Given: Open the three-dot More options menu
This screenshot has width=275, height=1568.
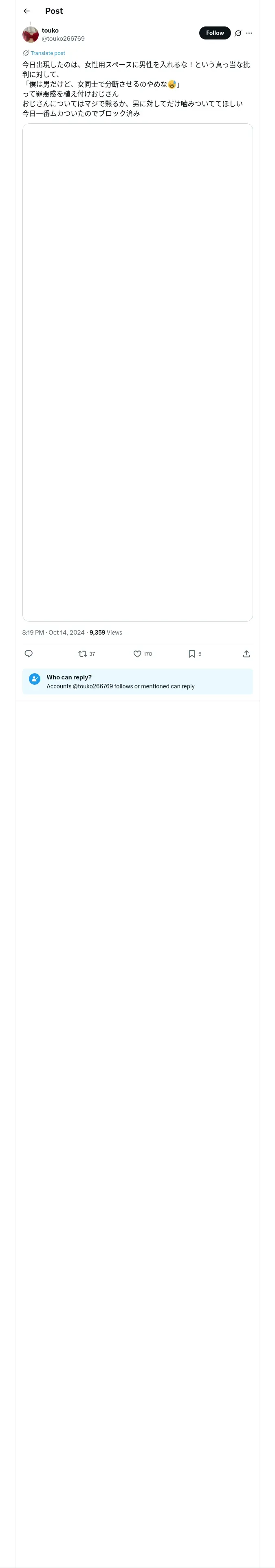Looking at the screenshot, I should click(x=249, y=33).
